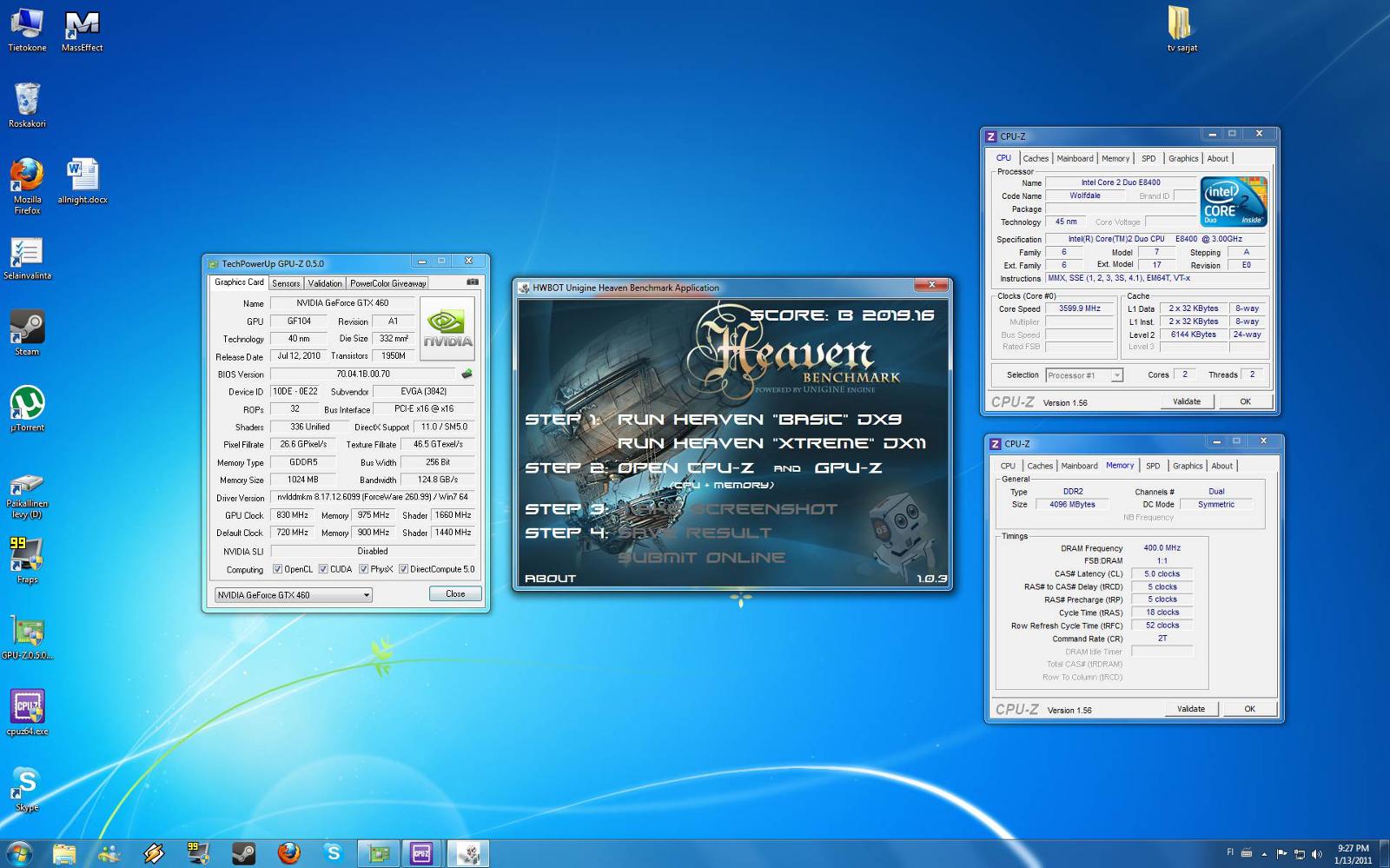
Task: Open the Paikallinen levy (D) drive icon
Action: pyautogui.click(x=27, y=495)
